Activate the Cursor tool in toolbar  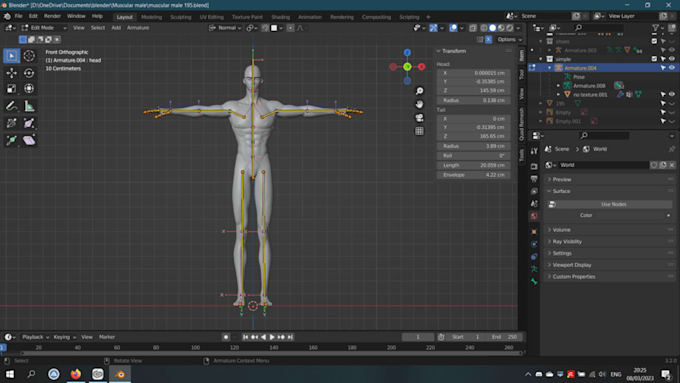click(29, 56)
